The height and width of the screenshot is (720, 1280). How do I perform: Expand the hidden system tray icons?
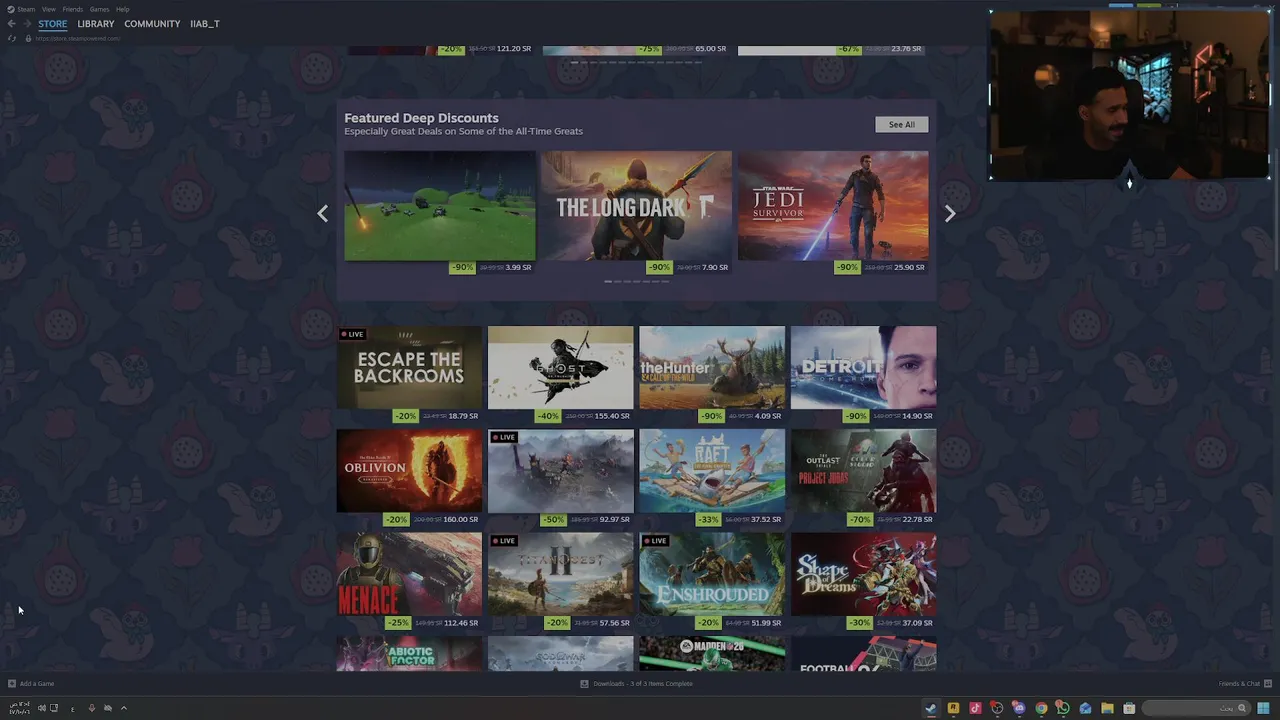tap(124, 708)
